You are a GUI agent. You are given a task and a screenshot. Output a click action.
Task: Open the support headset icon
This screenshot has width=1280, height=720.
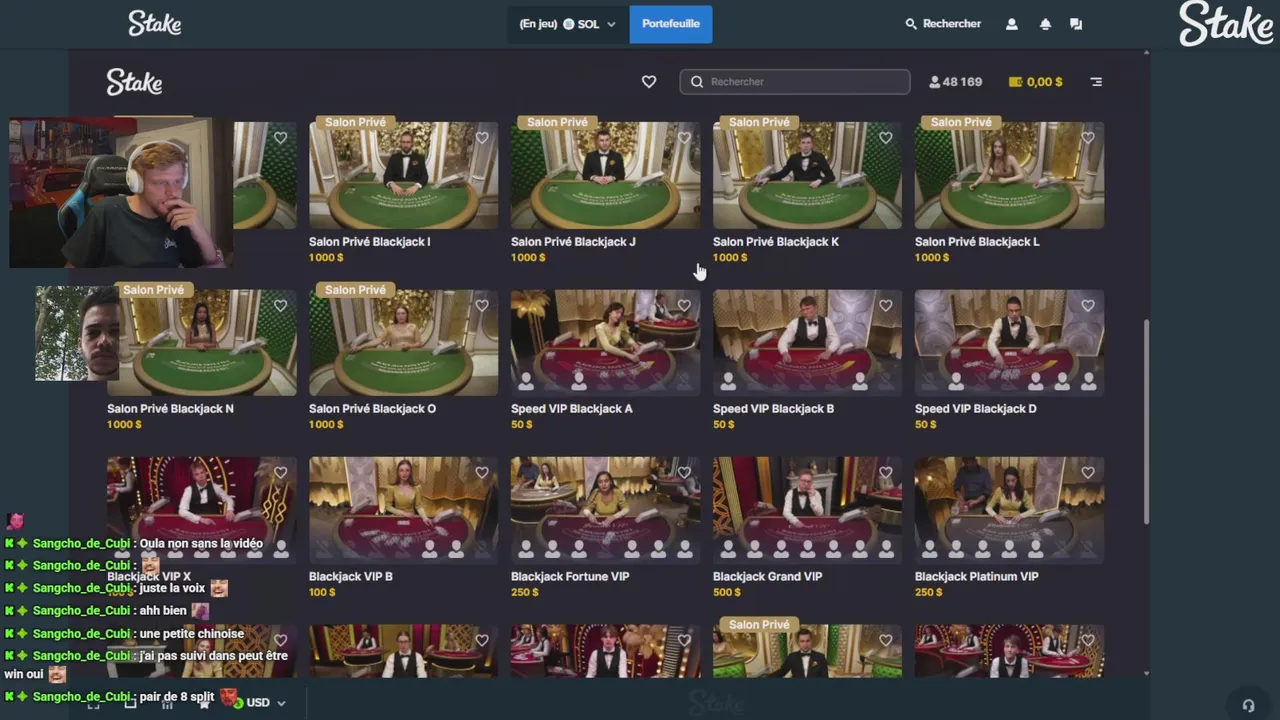[1248, 705]
